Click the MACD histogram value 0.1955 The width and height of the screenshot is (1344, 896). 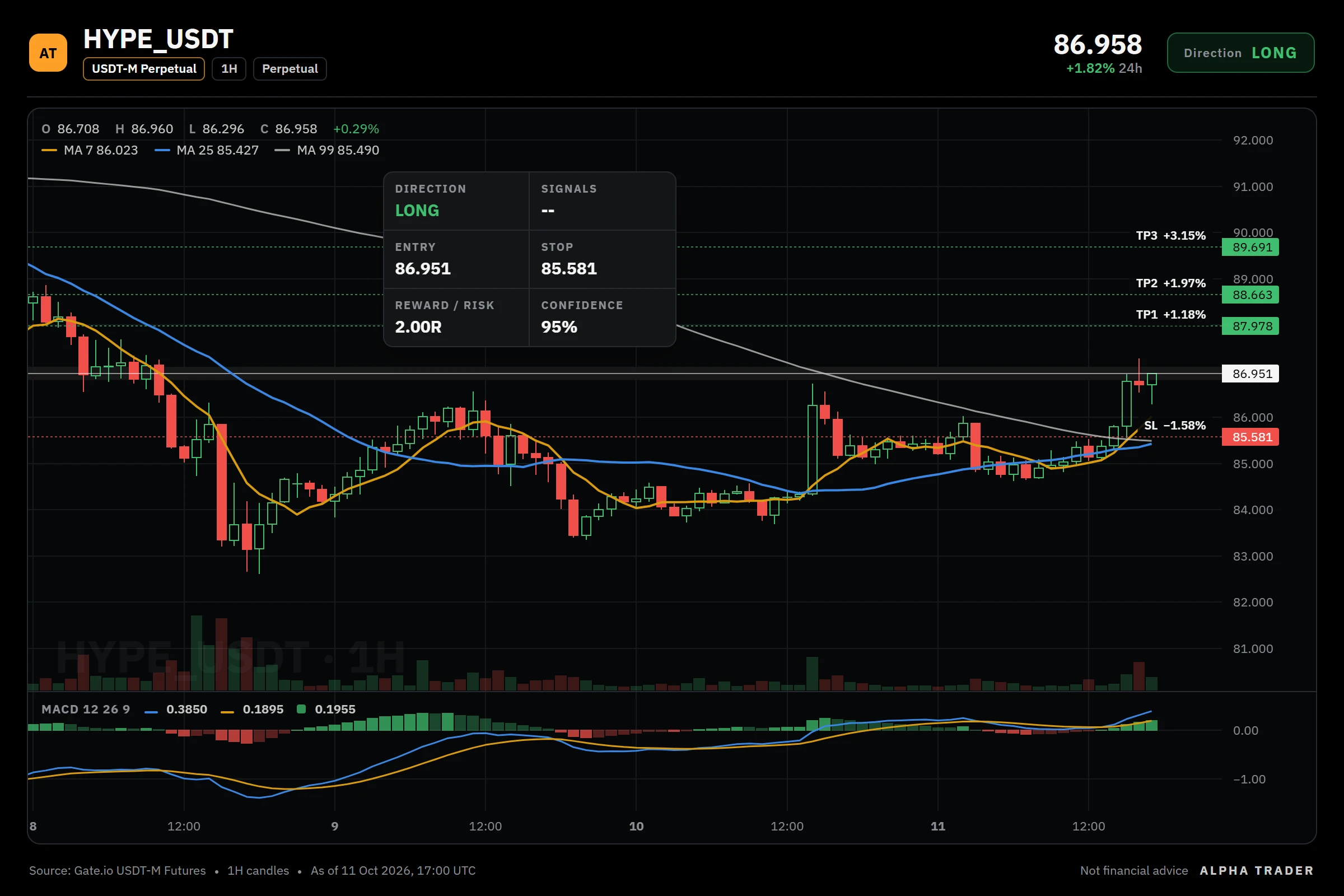point(335,709)
